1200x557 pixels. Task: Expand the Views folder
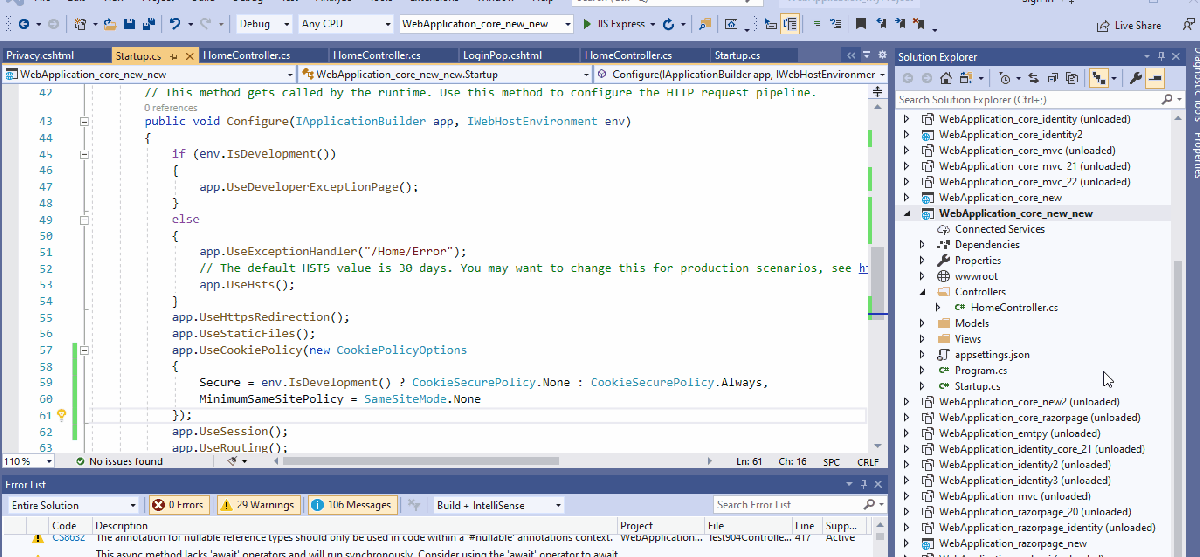(923, 339)
